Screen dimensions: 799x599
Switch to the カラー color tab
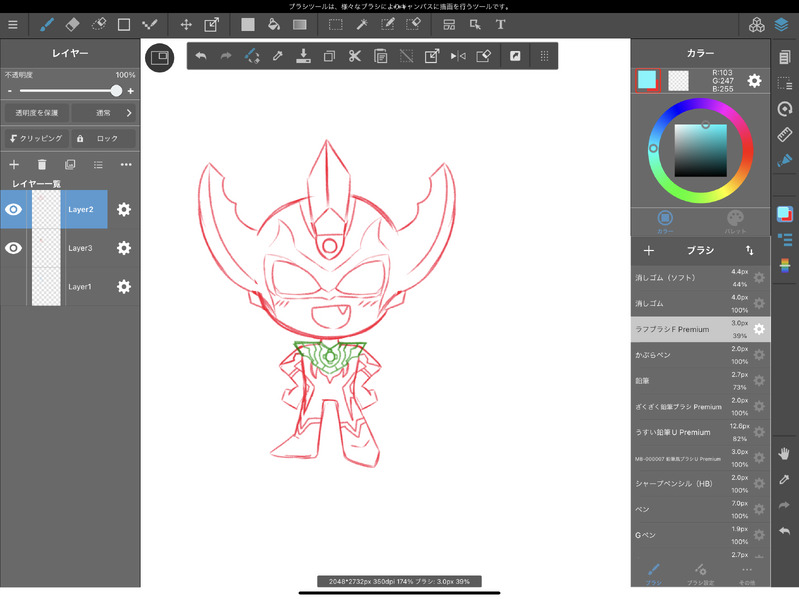665,222
